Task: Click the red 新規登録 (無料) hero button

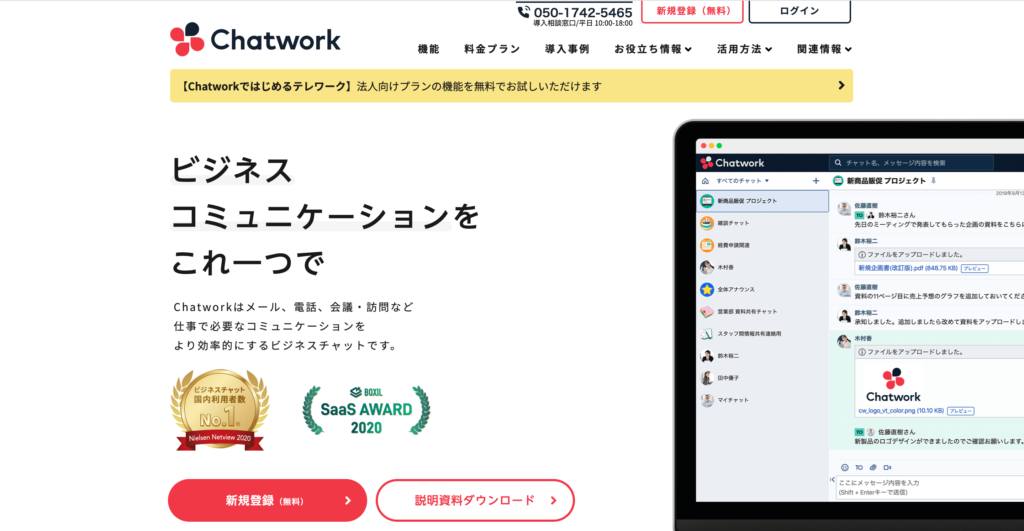Action: tap(267, 500)
